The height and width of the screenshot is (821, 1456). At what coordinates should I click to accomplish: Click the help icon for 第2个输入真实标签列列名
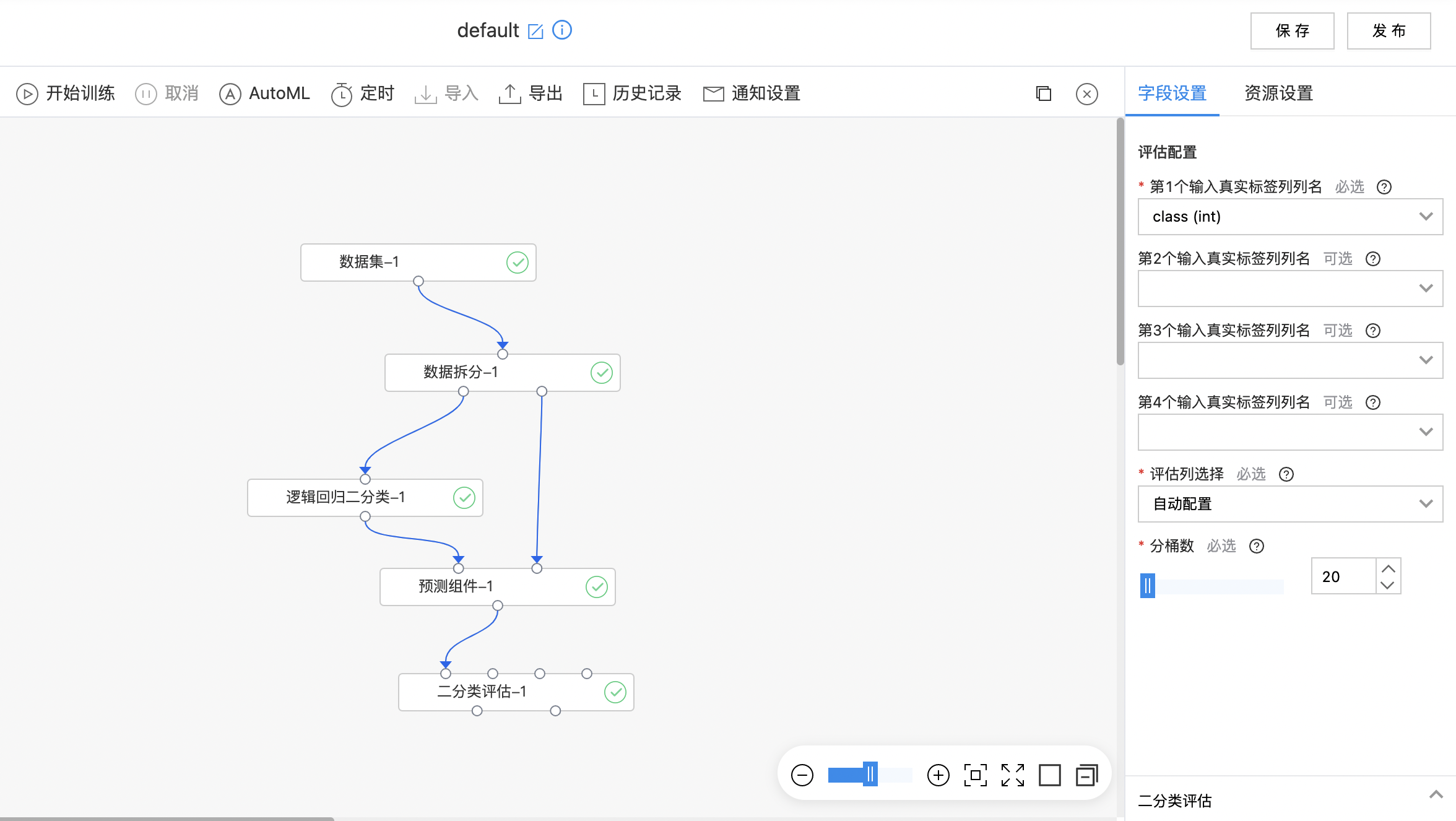point(1373,259)
